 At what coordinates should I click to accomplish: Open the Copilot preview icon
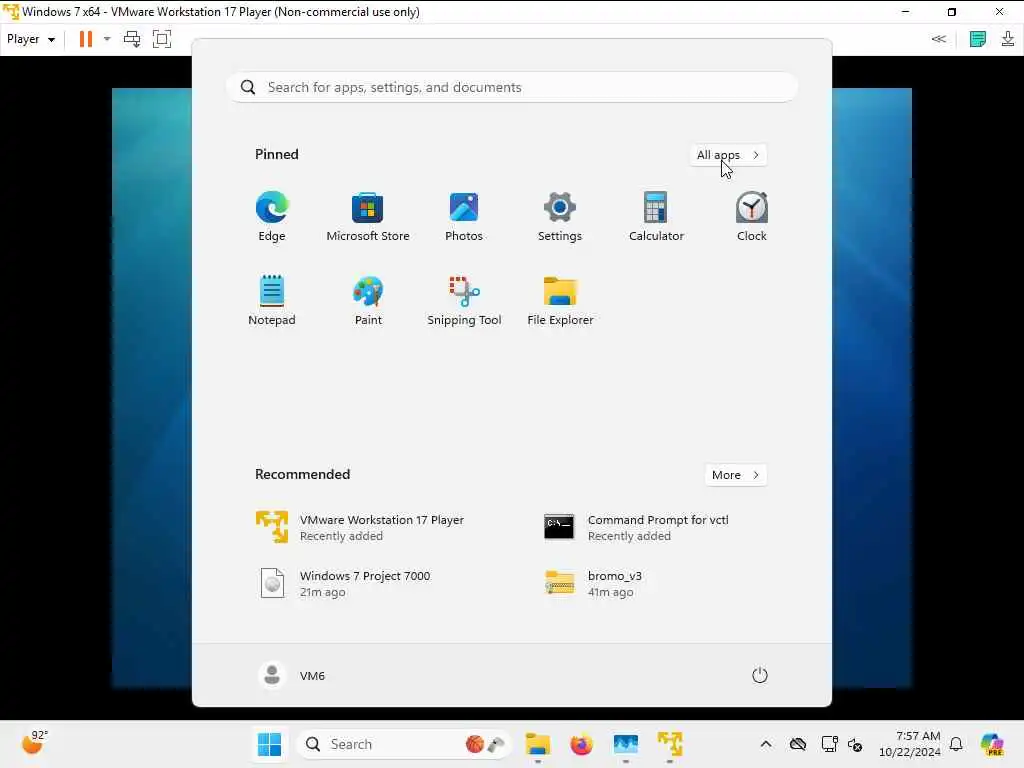point(992,744)
